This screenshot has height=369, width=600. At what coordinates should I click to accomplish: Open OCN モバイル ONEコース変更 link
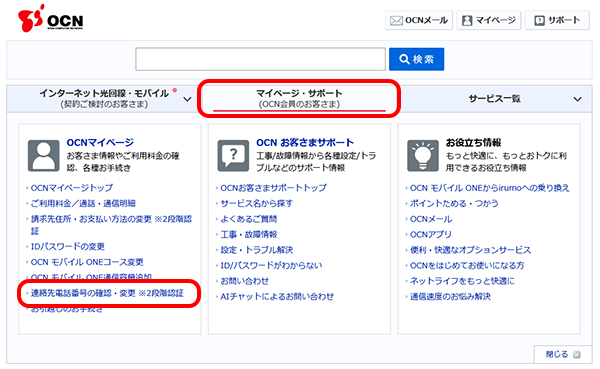pyautogui.click(x=87, y=262)
